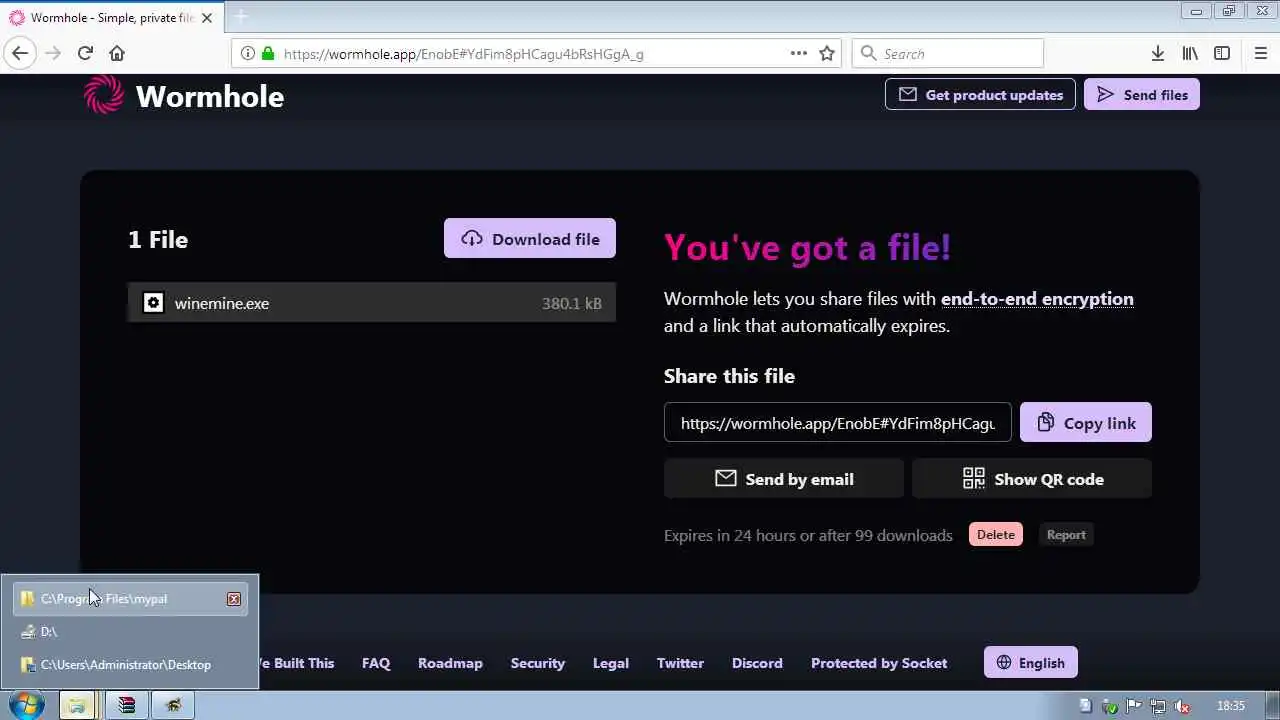The height and width of the screenshot is (720, 1280).
Task: Switch to the D:\ explorer window
Action: click(x=130, y=632)
